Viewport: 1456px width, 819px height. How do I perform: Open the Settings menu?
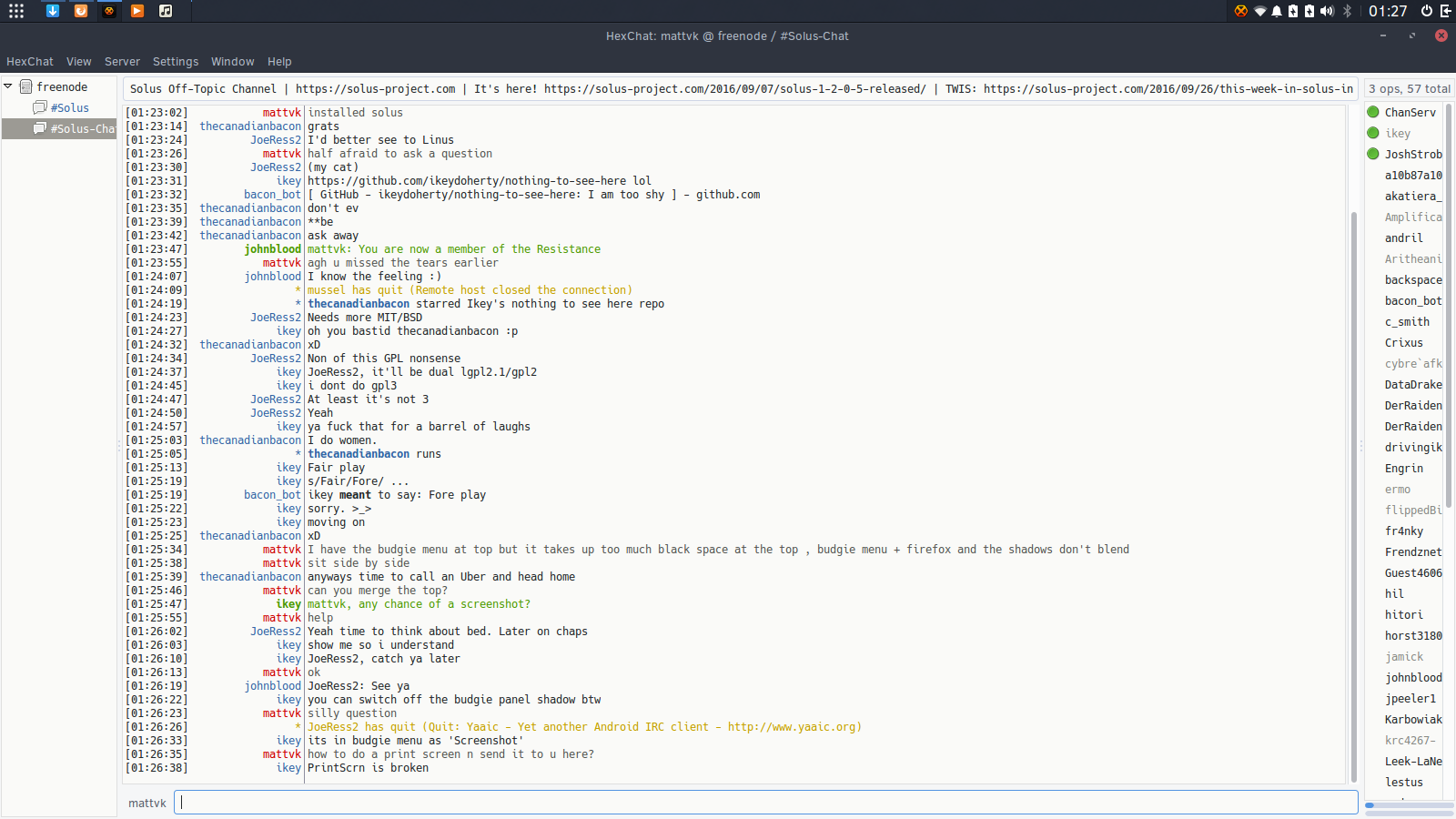coord(176,62)
